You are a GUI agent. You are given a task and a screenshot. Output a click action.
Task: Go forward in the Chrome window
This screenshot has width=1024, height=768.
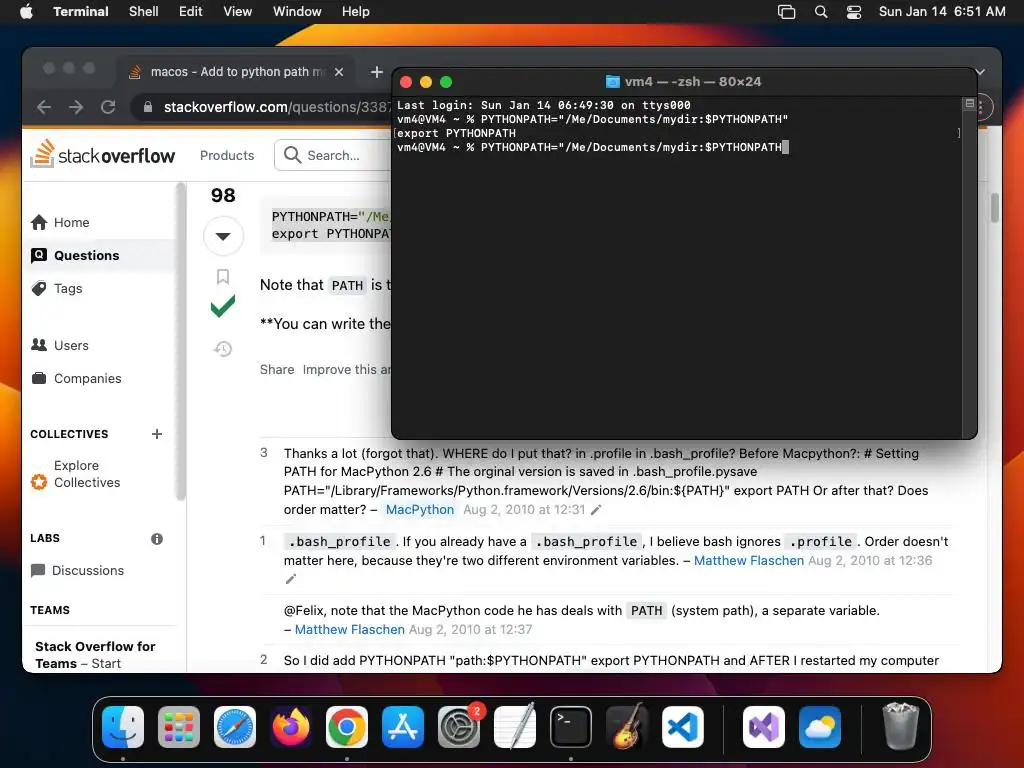pyautogui.click(x=76, y=107)
